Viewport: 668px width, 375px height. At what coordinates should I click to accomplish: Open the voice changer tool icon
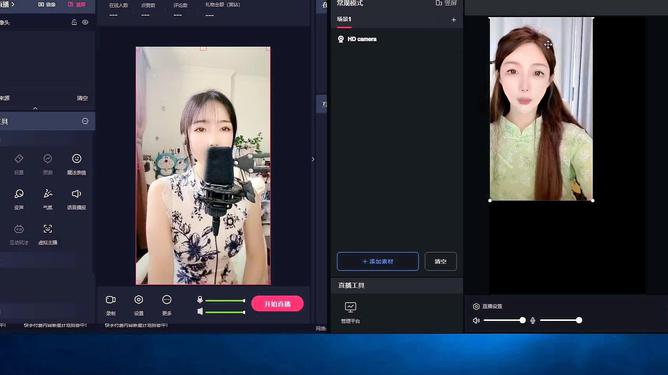tap(19, 194)
